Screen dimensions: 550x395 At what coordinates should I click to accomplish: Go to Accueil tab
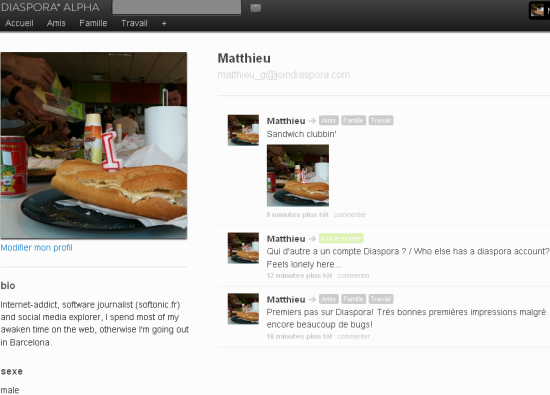[19, 23]
